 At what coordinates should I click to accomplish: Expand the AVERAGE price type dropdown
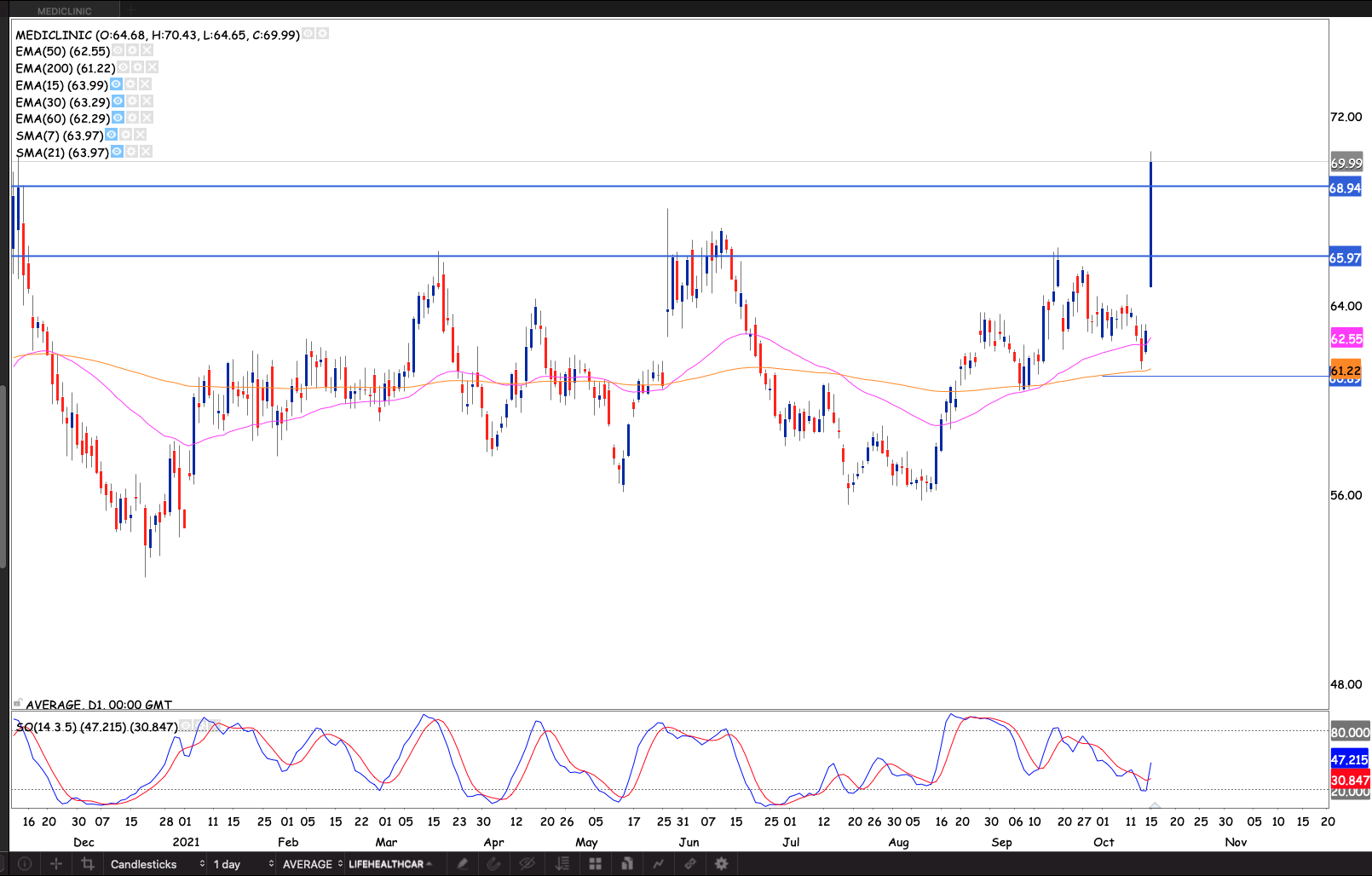click(312, 864)
